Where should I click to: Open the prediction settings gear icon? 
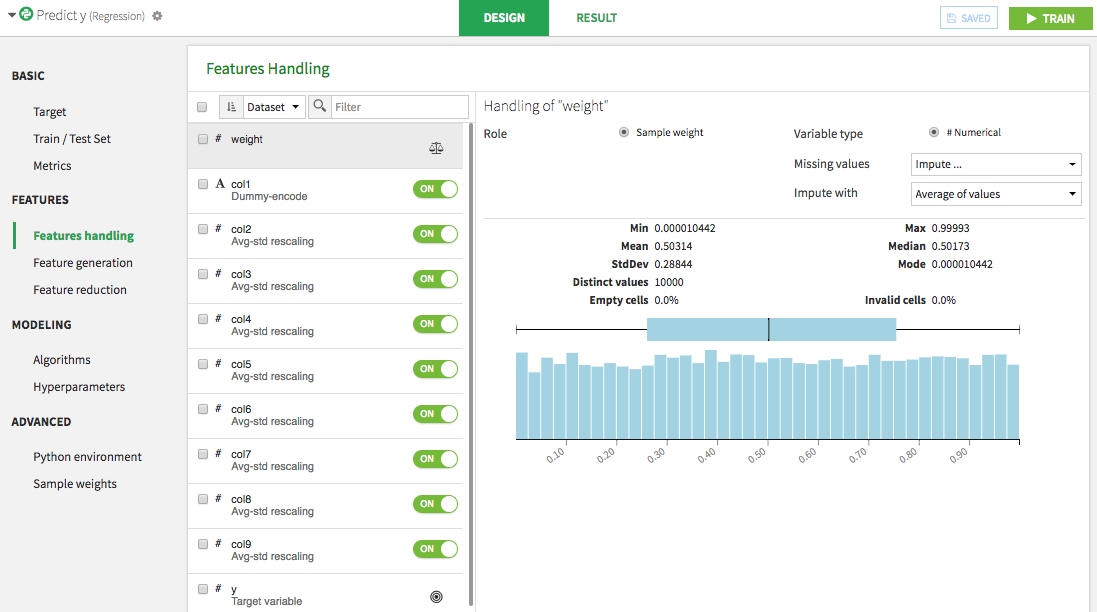click(x=158, y=17)
